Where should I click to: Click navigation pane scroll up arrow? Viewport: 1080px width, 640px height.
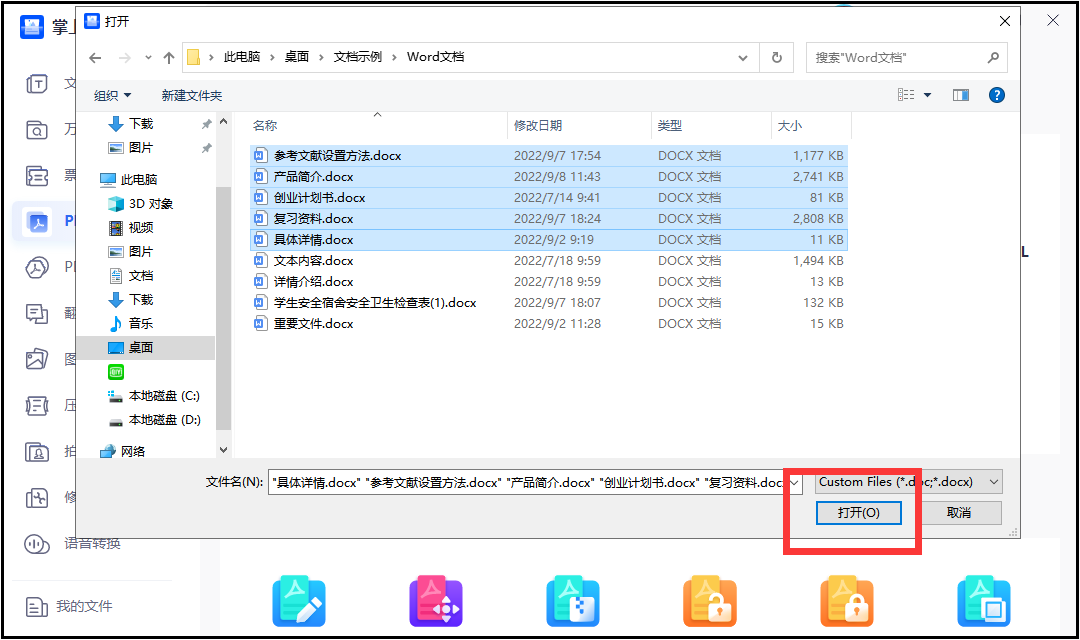223,121
